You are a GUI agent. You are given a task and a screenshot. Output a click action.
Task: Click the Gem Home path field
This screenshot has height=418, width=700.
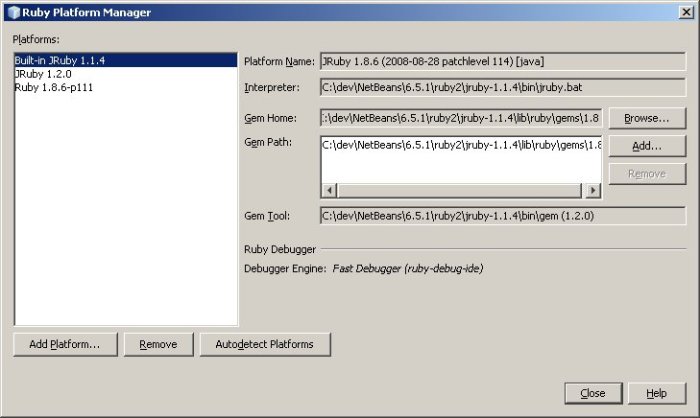(461, 118)
